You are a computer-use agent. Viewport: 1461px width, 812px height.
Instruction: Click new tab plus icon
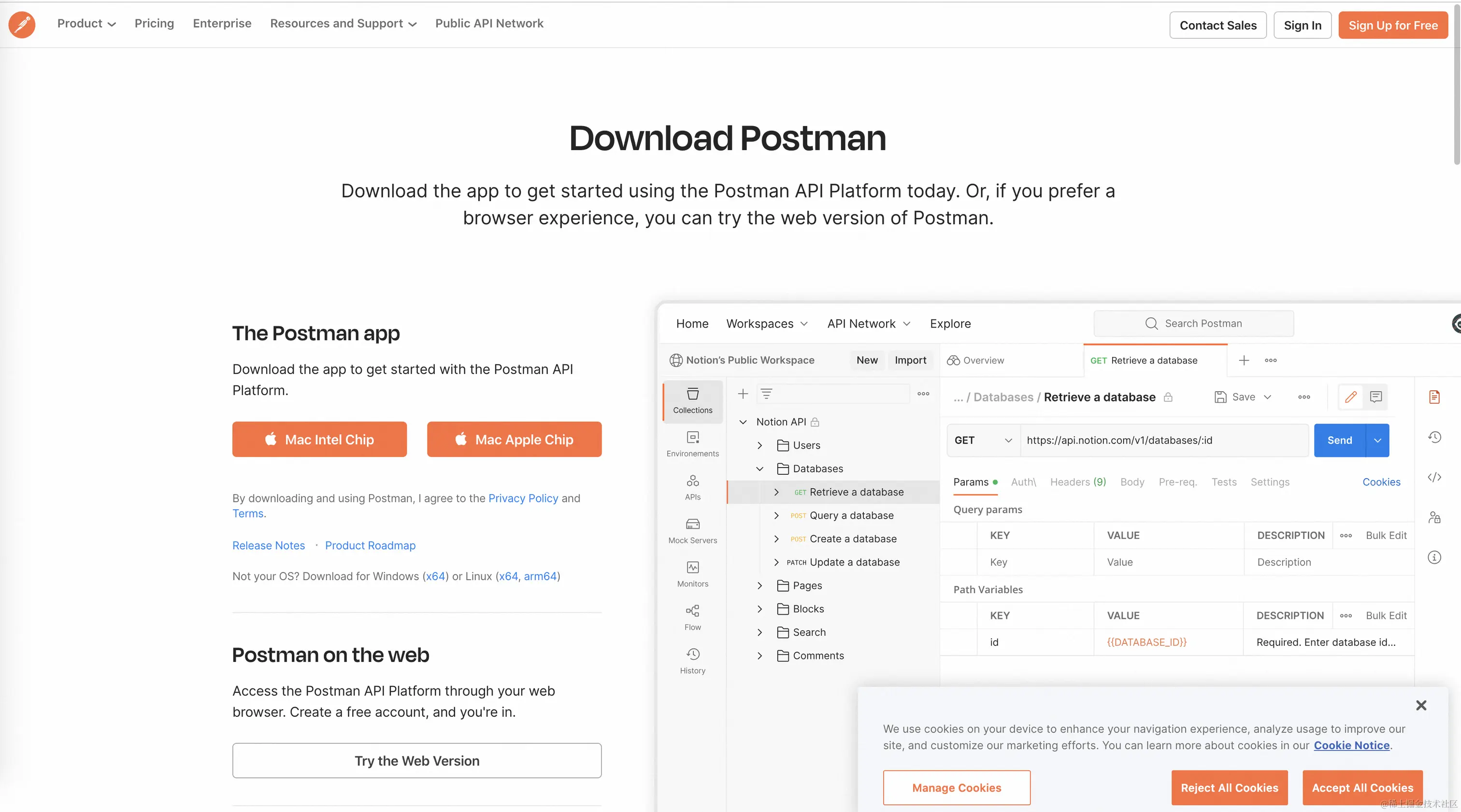click(x=1244, y=360)
